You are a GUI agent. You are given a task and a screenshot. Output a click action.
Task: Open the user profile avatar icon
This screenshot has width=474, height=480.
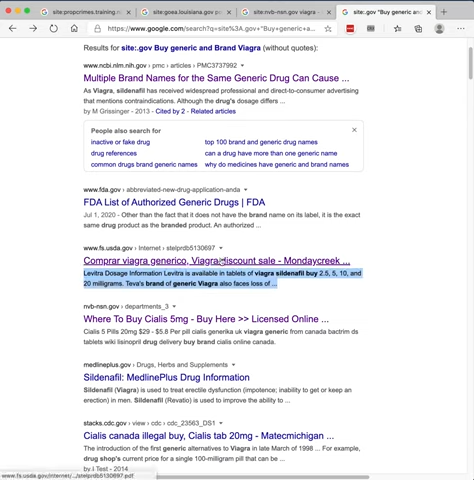click(x=439, y=29)
